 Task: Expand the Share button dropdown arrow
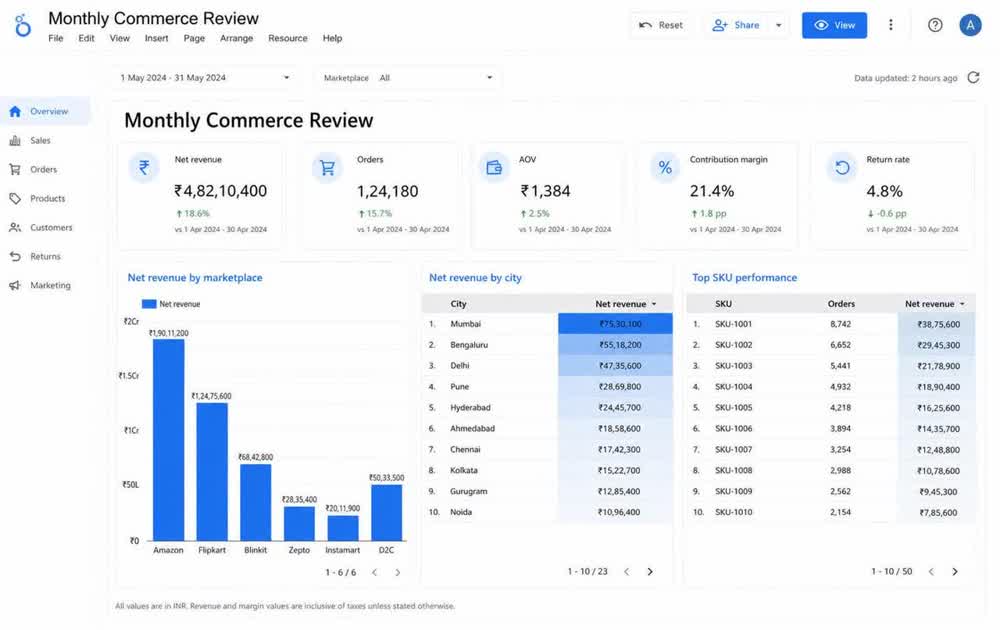(x=779, y=26)
